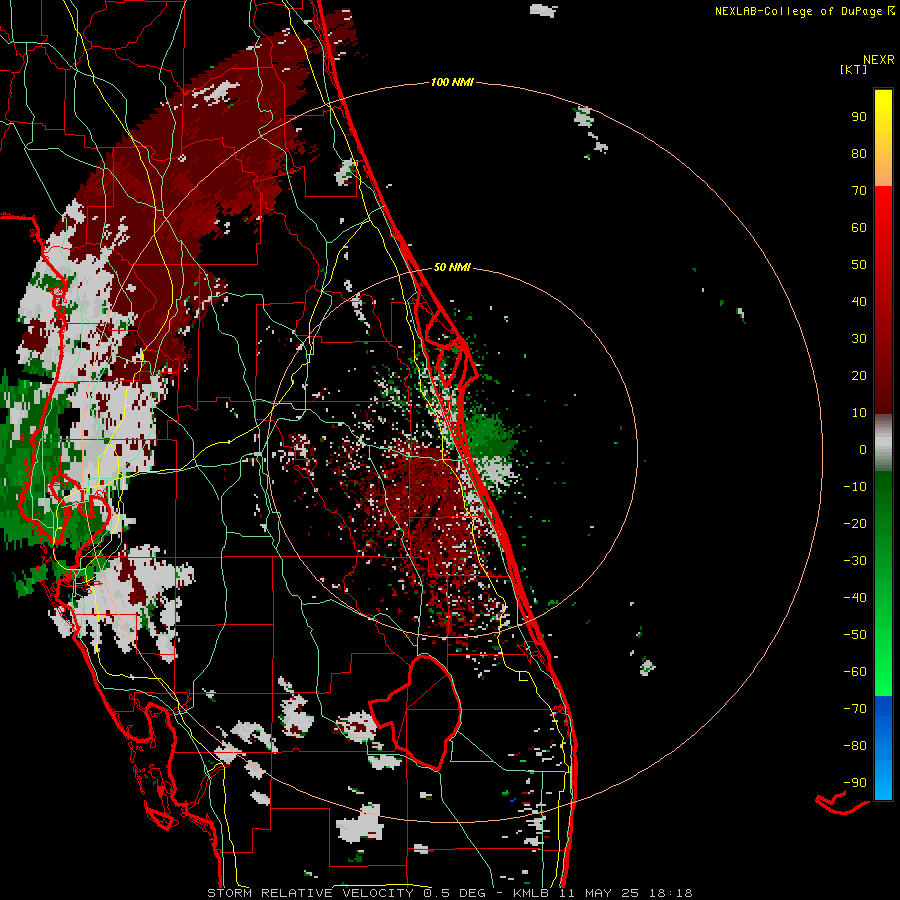The height and width of the screenshot is (900, 900).
Task: Select the positive 40 knot scale label
Action: 859,302
